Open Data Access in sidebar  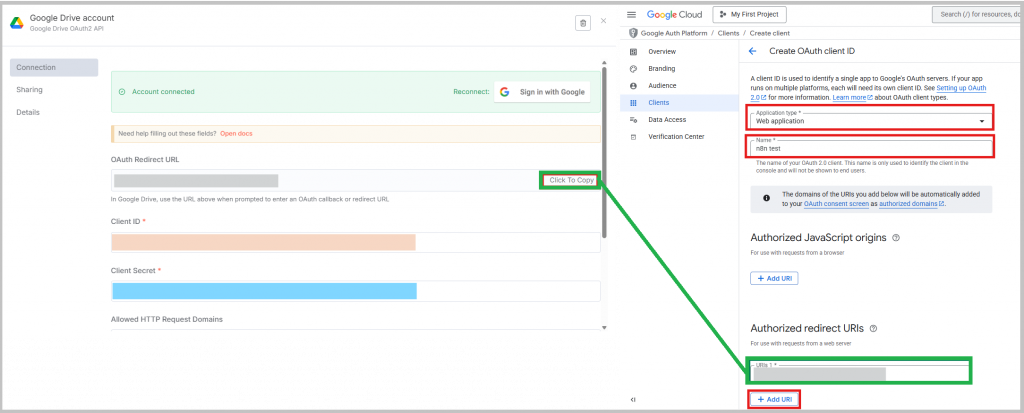[667, 120]
